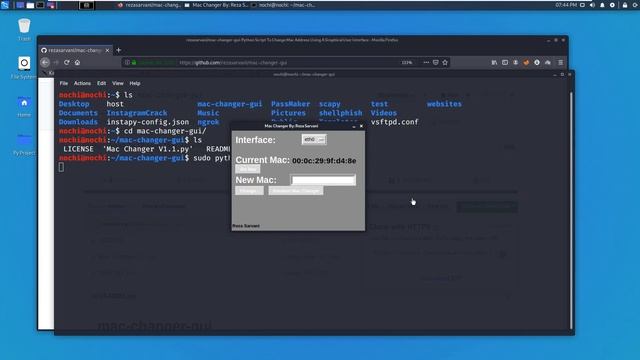
Task: Open the Trash desktop icon
Action: coord(24,29)
